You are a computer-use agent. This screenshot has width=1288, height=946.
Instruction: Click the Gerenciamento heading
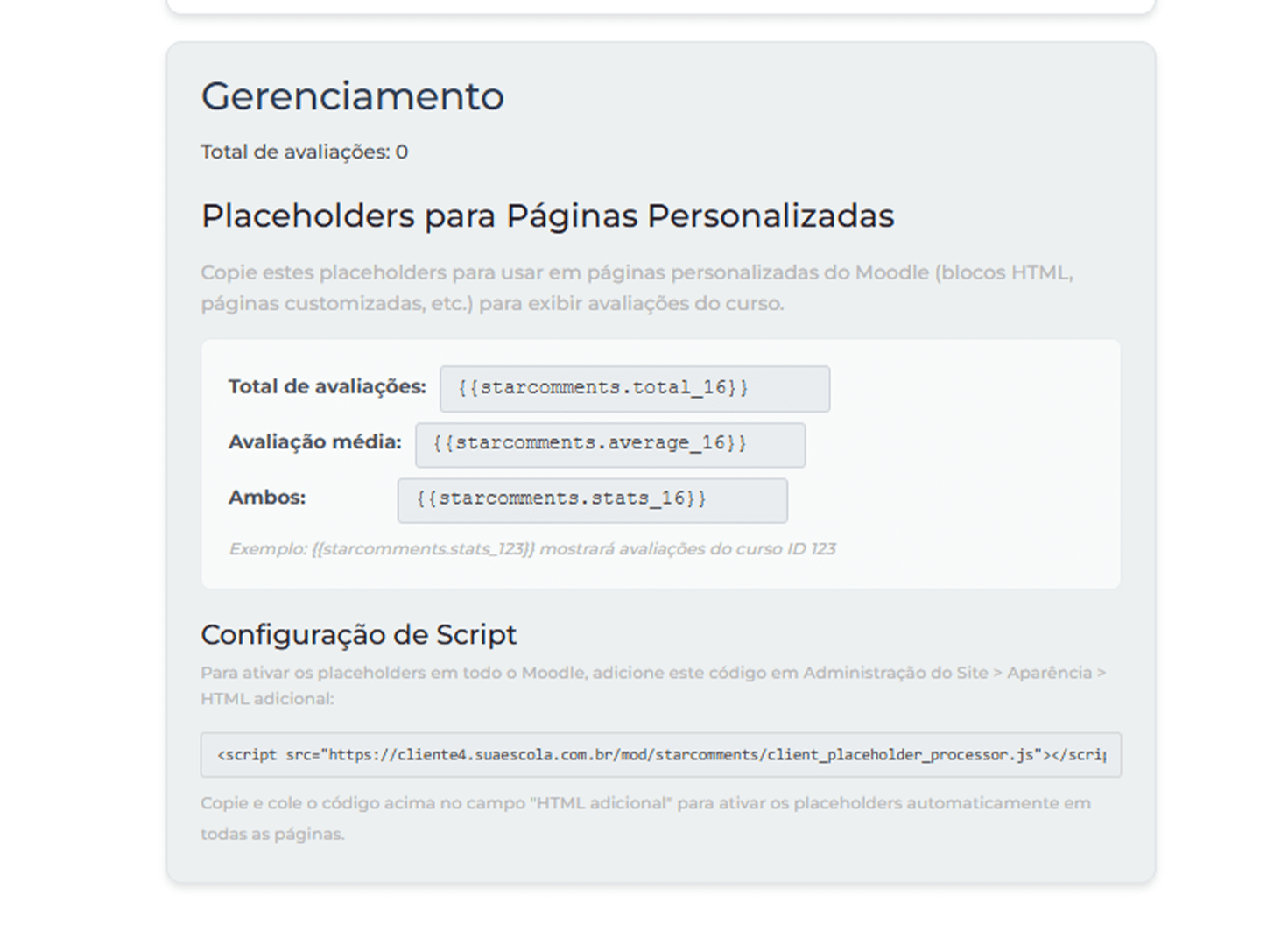(x=352, y=96)
